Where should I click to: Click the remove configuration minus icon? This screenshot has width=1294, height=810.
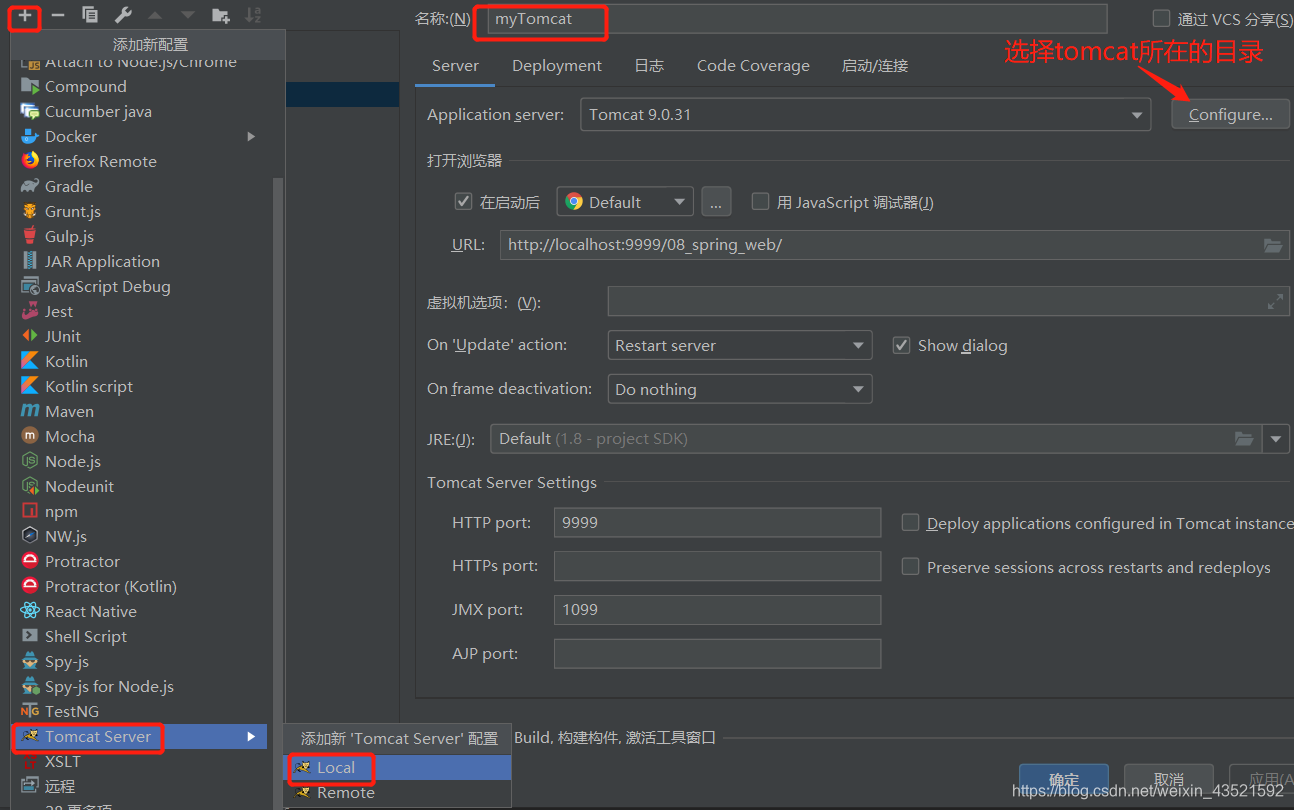click(58, 15)
